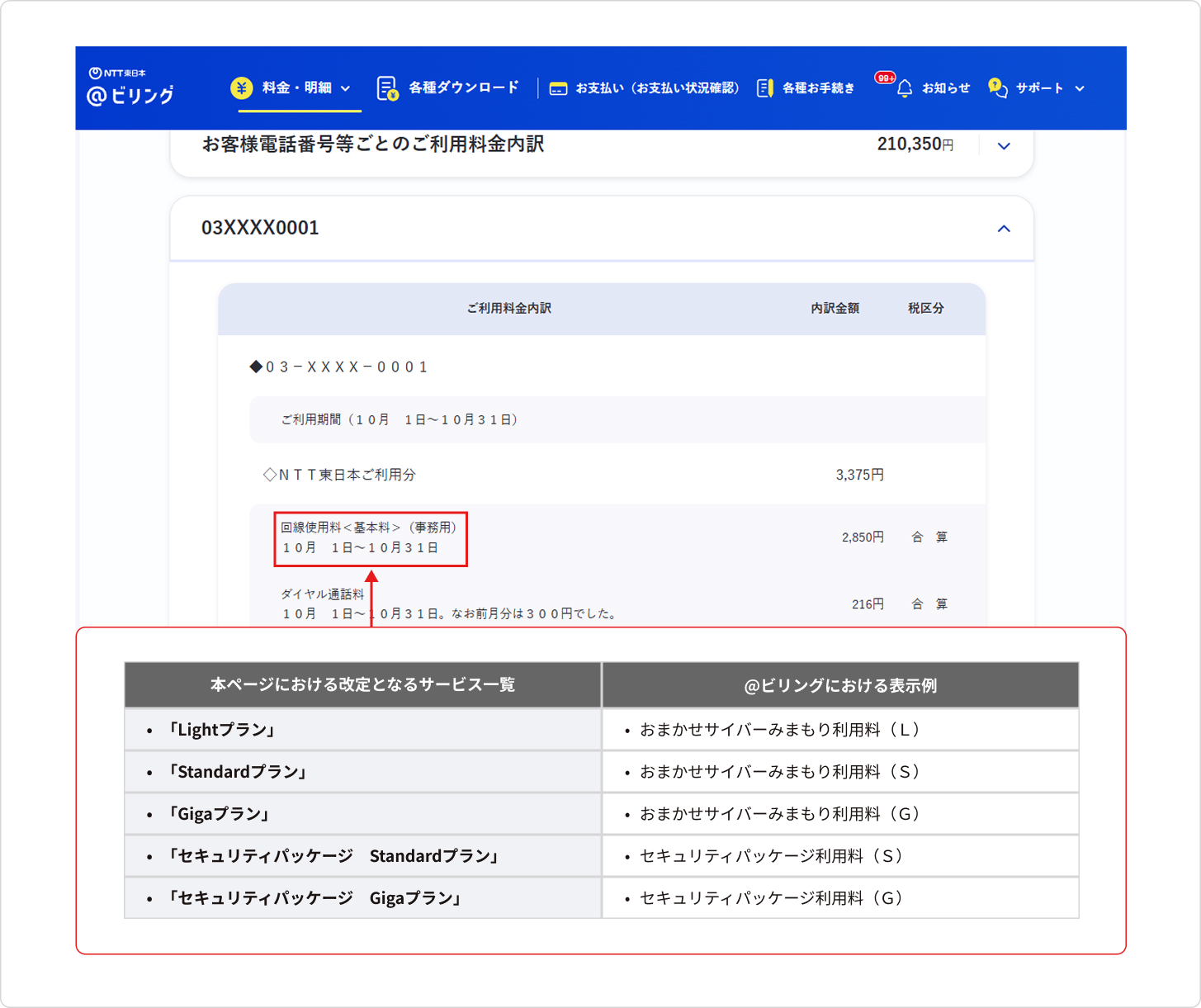Click 合算 in the 216円 row
1201x1008 pixels.
[x=929, y=604]
